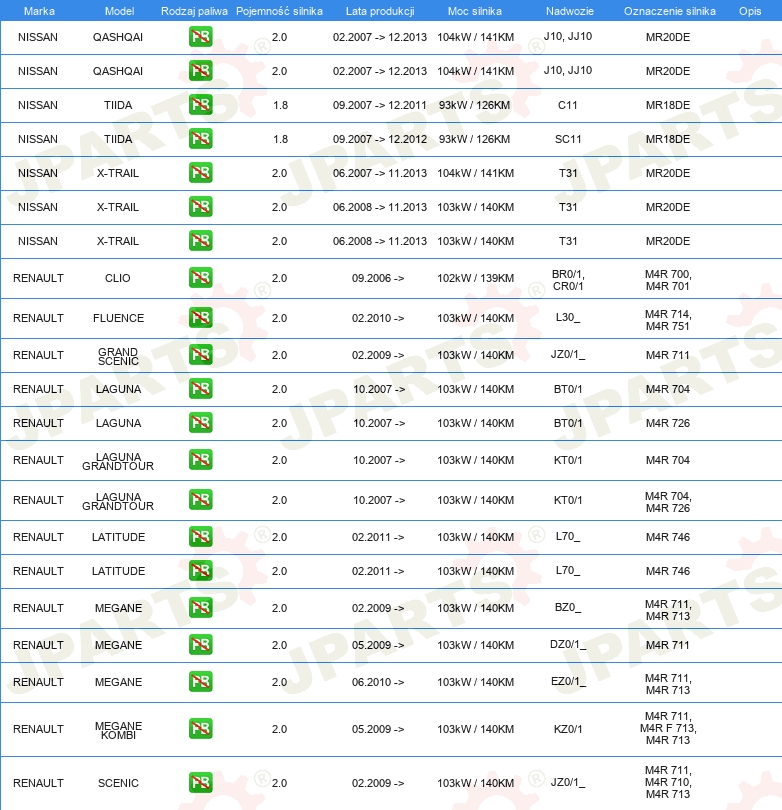This screenshot has height=810, width=782.
Task: Select the MEGANE KOMBI model cell
Action: [118, 730]
